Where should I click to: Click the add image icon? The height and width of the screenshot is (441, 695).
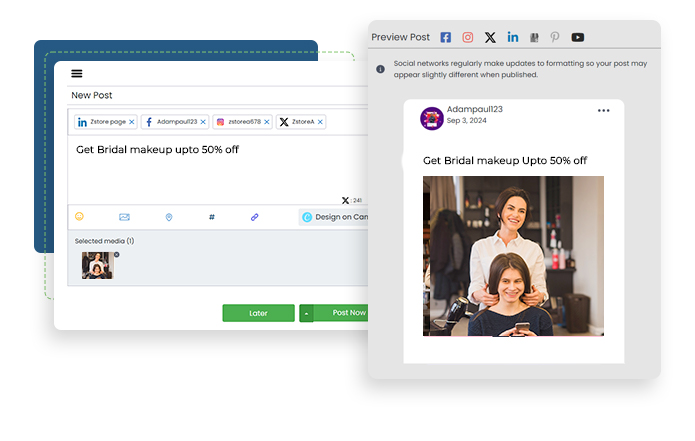pyautogui.click(x=124, y=216)
